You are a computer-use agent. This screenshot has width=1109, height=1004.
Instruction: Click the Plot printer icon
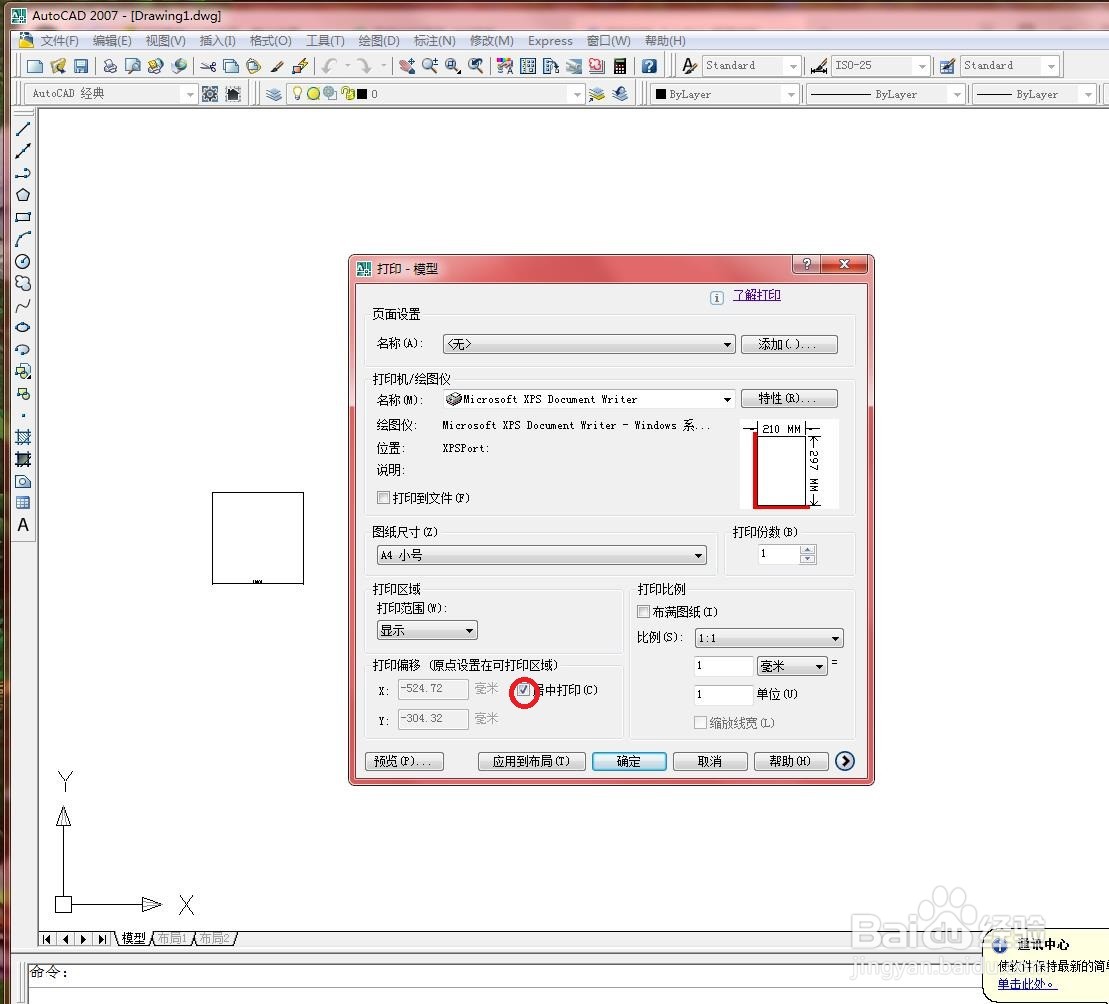(110, 66)
